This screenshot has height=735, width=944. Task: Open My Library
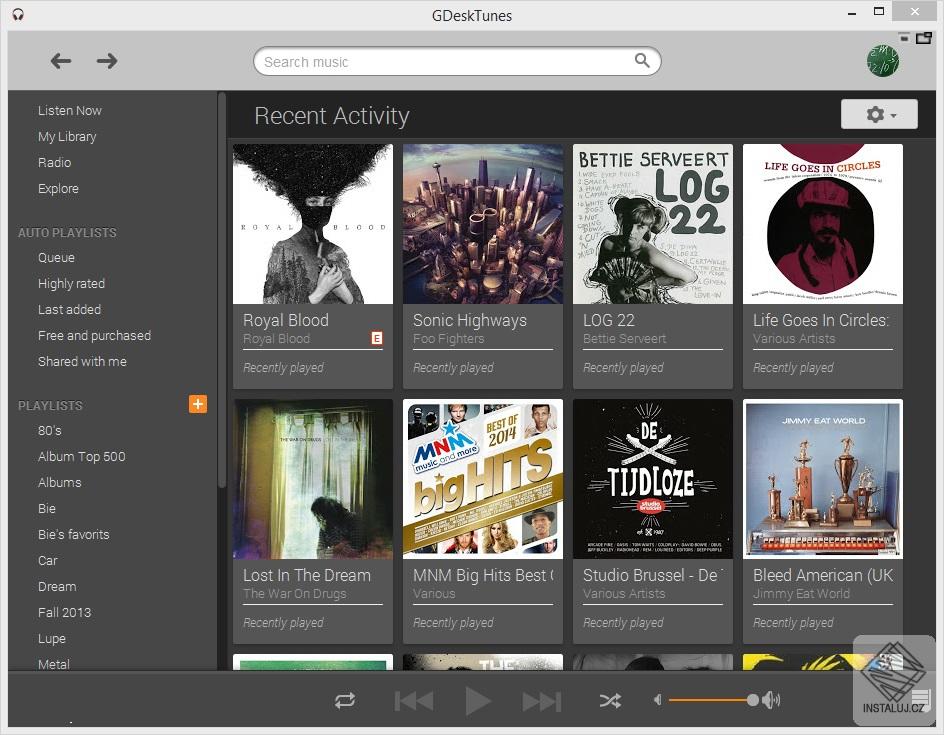[67, 137]
